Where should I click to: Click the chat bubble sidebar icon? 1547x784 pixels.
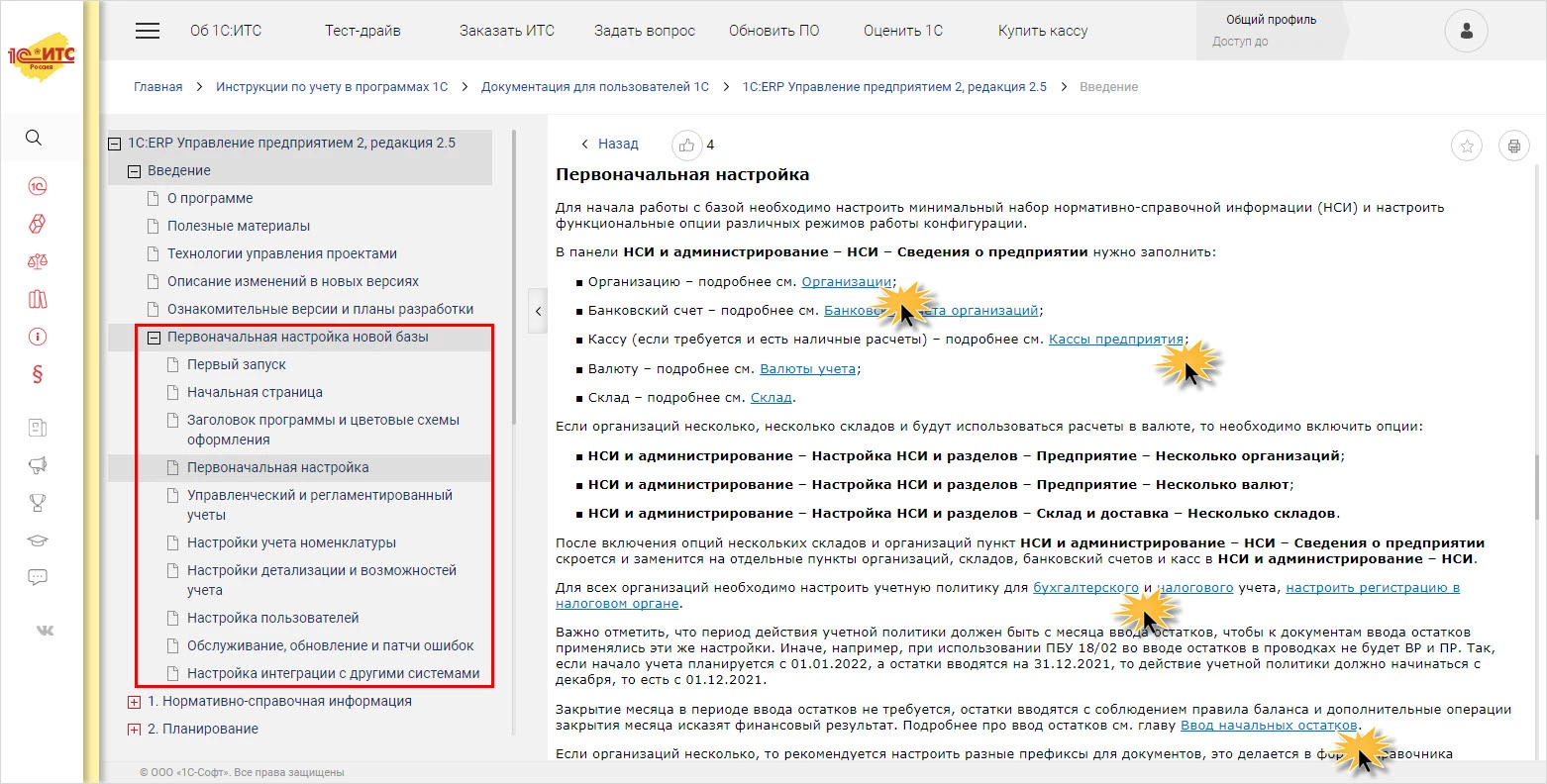click(x=38, y=577)
